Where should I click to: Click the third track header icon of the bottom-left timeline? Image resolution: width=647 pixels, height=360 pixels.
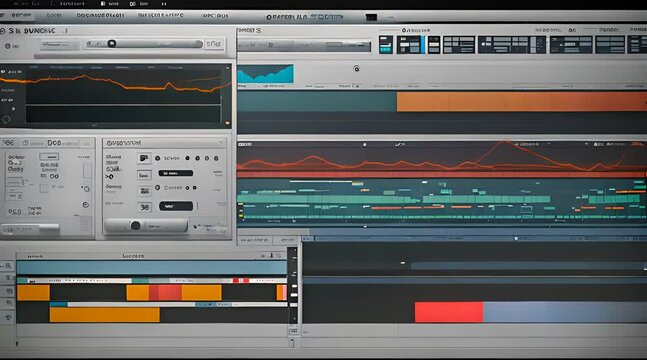[8, 291]
